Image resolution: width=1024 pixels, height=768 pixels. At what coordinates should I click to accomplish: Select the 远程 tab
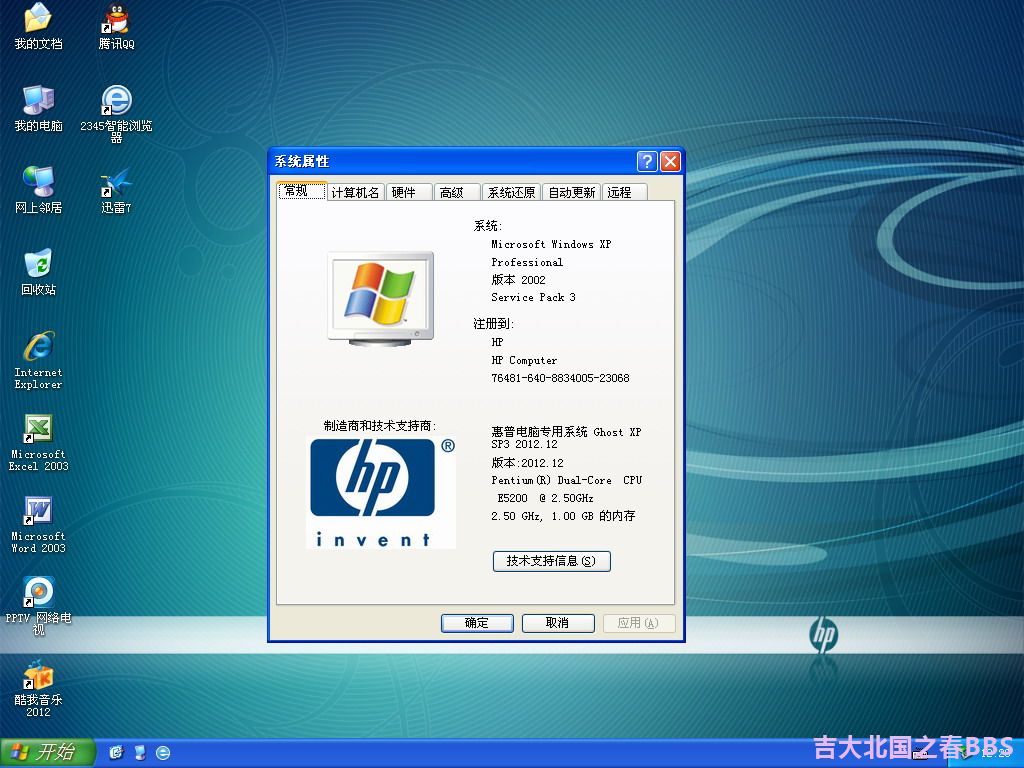tap(624, 192)
